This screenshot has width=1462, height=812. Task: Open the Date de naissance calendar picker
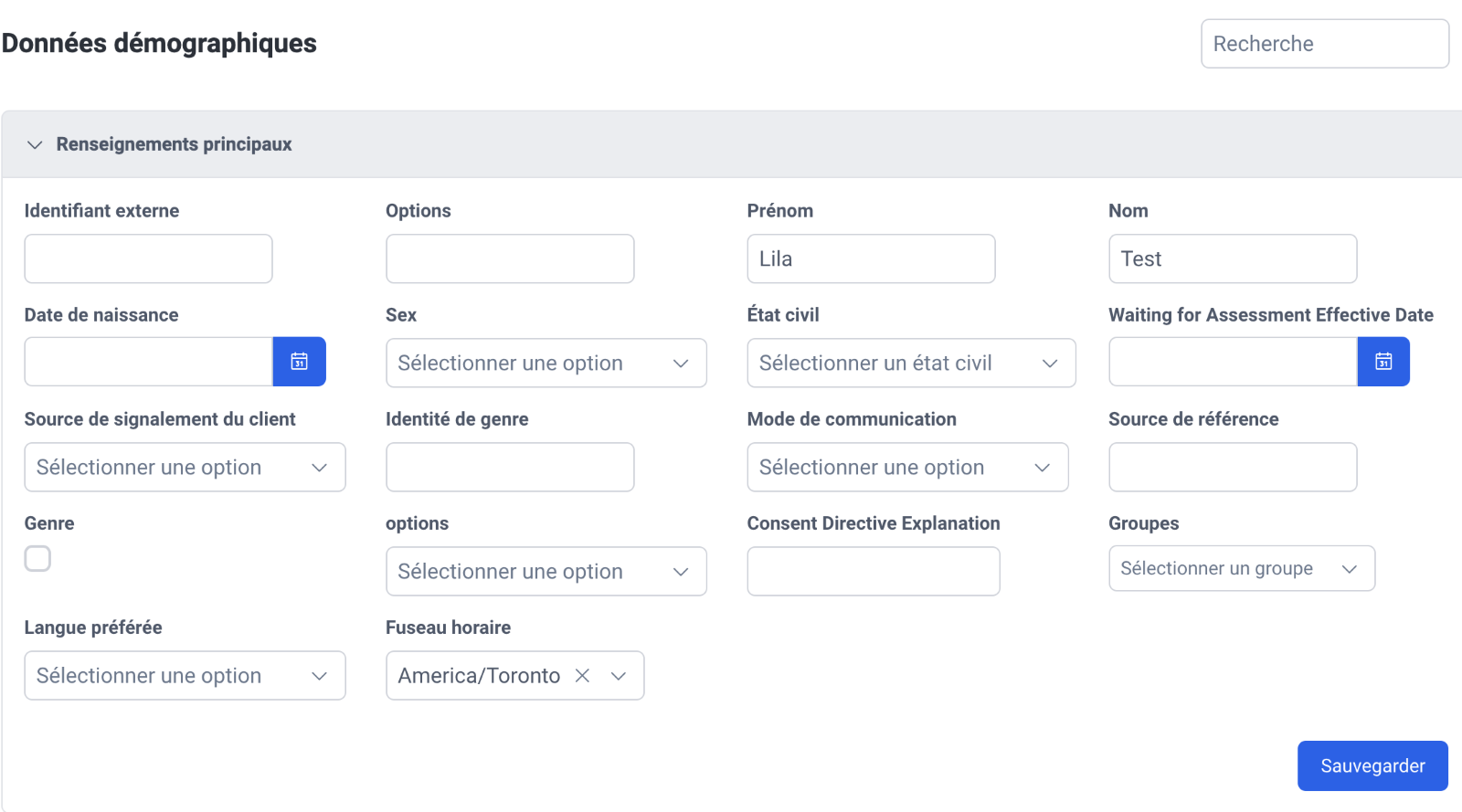point(299,362)
